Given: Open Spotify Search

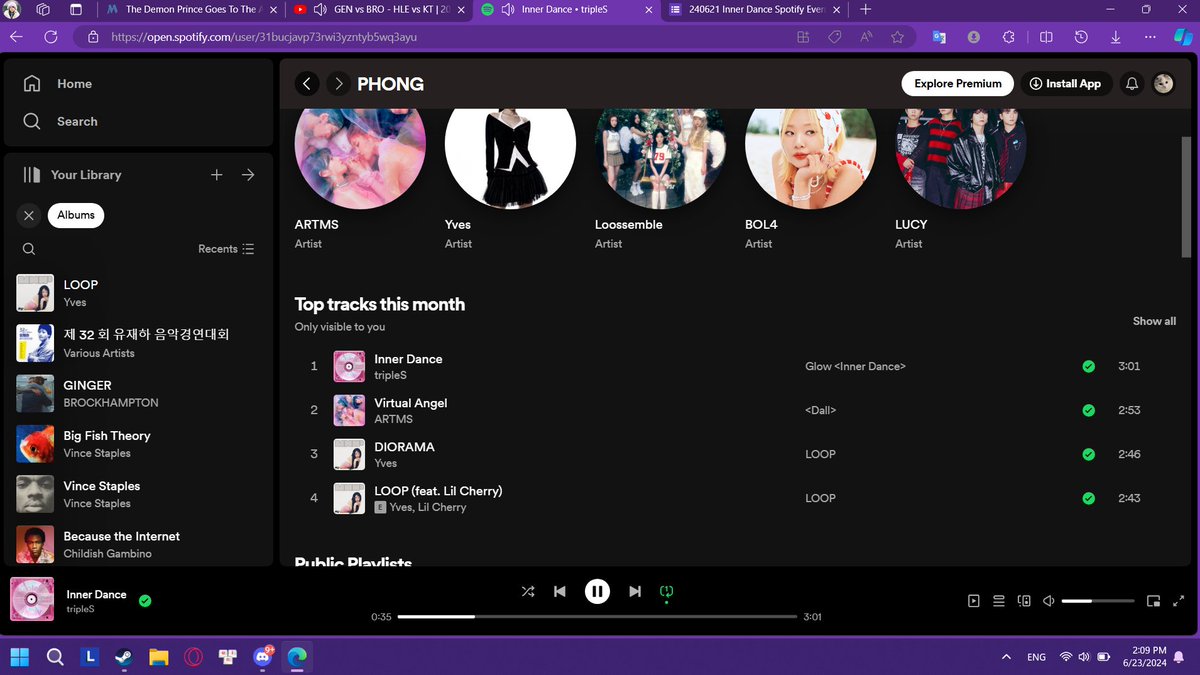Looking at the screenshot, I should pyautogui.click(x=60, y=121).
